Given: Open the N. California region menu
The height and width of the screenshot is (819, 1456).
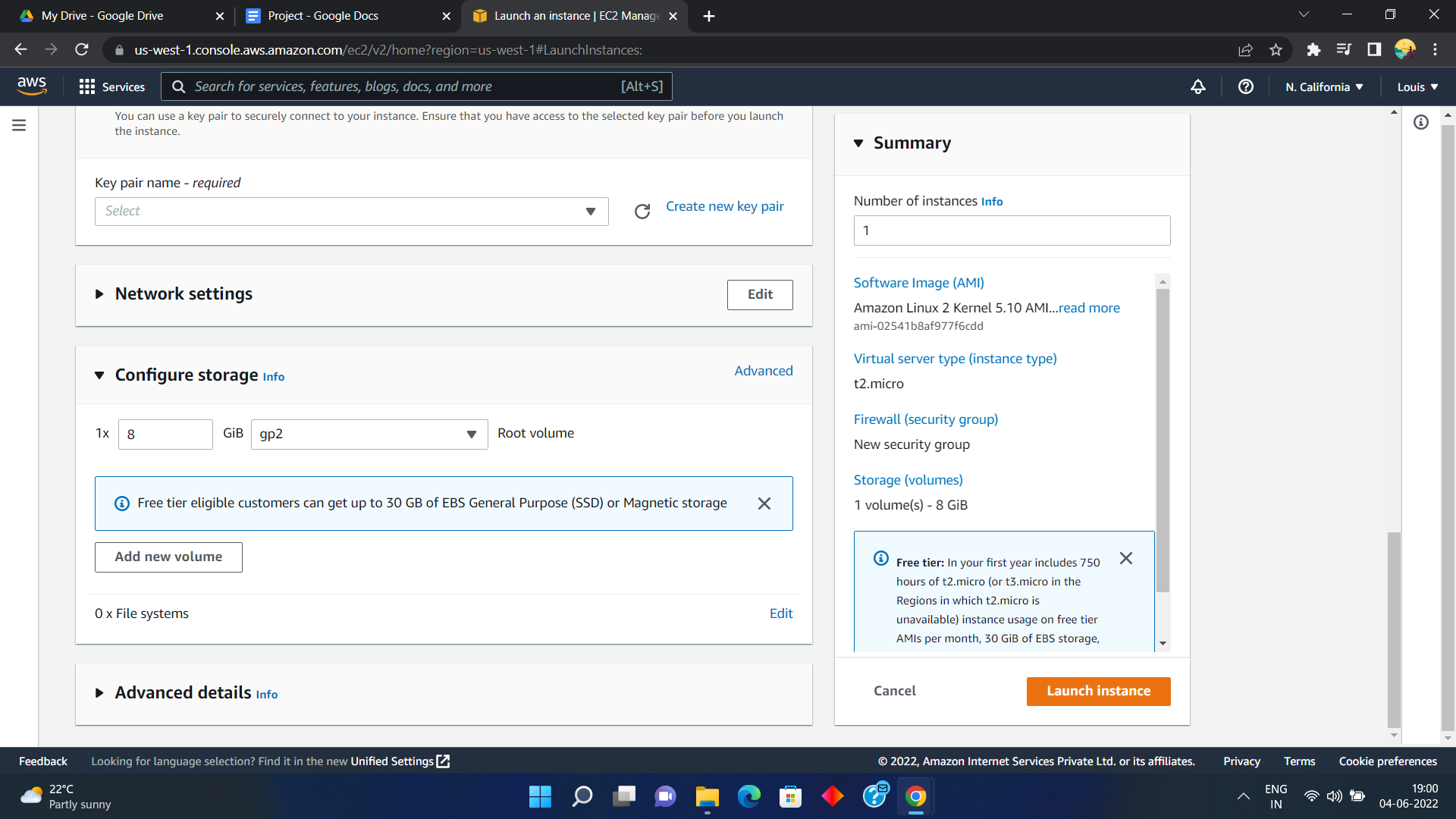Looking at the screenshot, I should pos(1324,86).
